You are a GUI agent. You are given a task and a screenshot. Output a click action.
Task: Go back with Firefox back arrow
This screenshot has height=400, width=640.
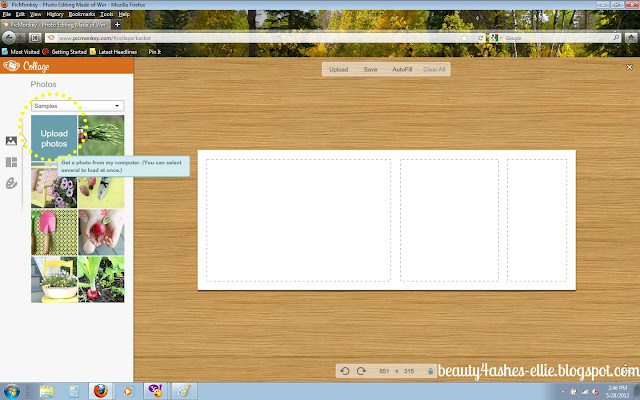[x=9, y=38]
